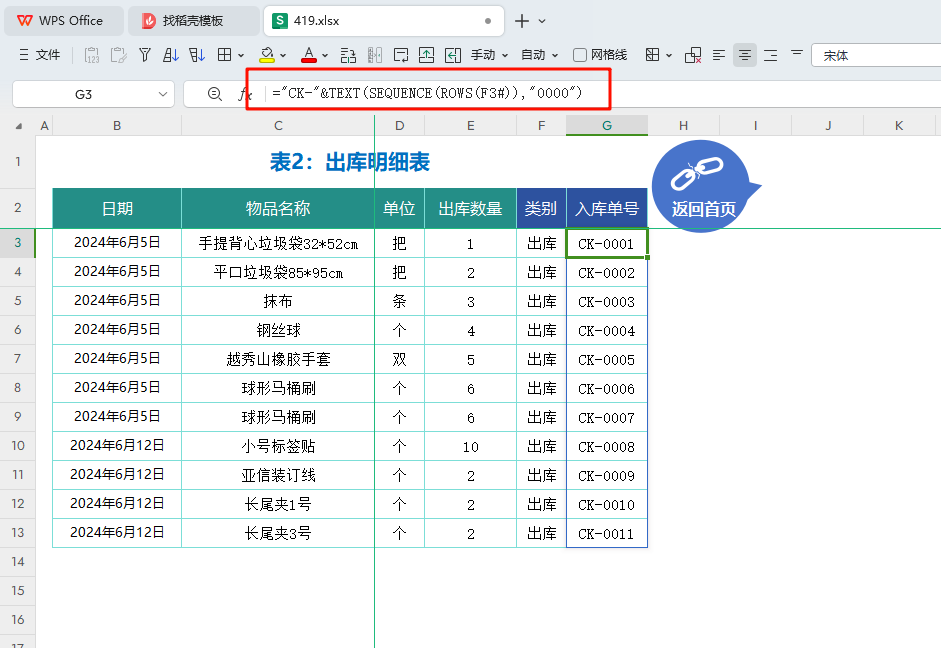Select column C header
This screenshot has width=941, height=648.
coord(278,125)
